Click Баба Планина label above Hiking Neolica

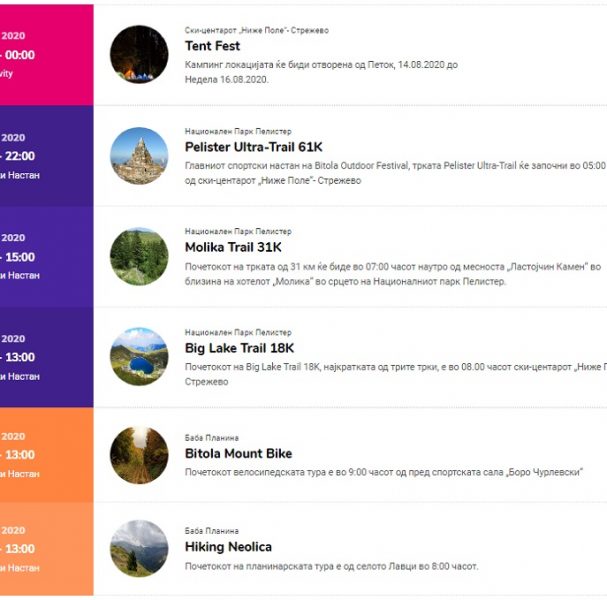(x=212, y=531)
